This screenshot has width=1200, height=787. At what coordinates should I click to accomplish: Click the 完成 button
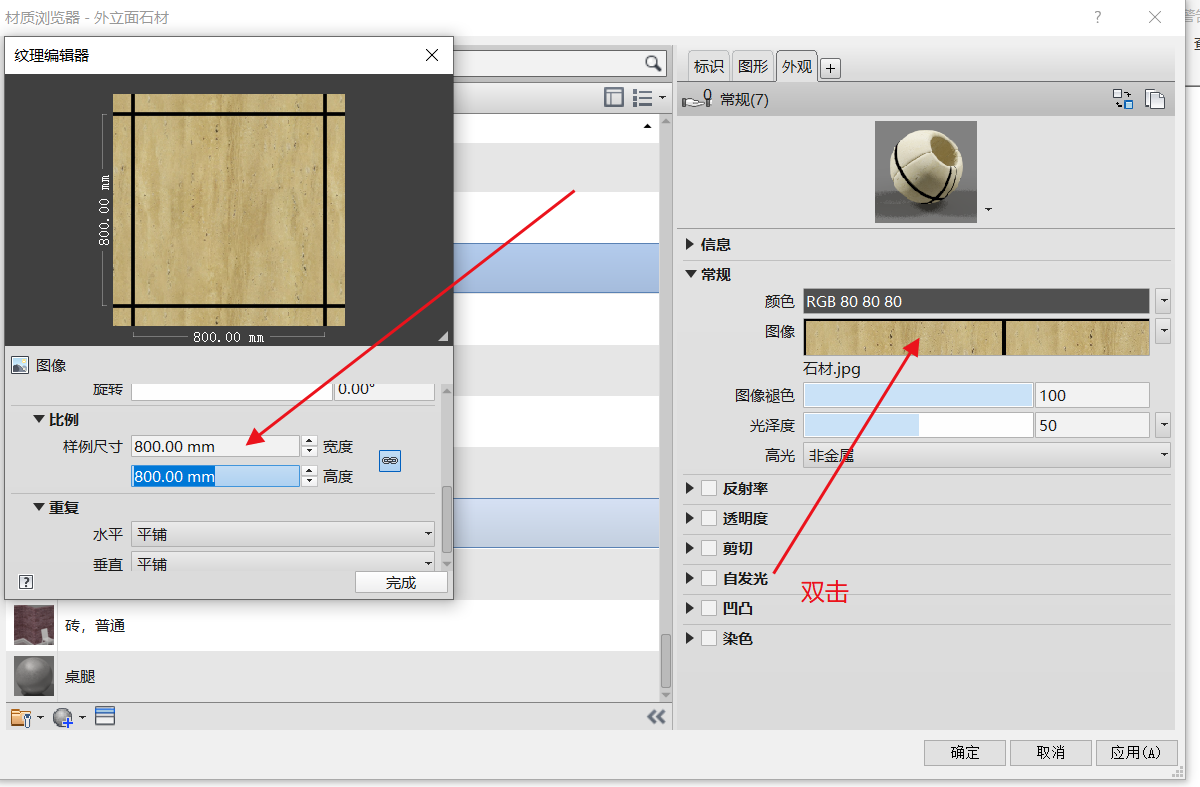pyautogui.click(x=401, y=582)
